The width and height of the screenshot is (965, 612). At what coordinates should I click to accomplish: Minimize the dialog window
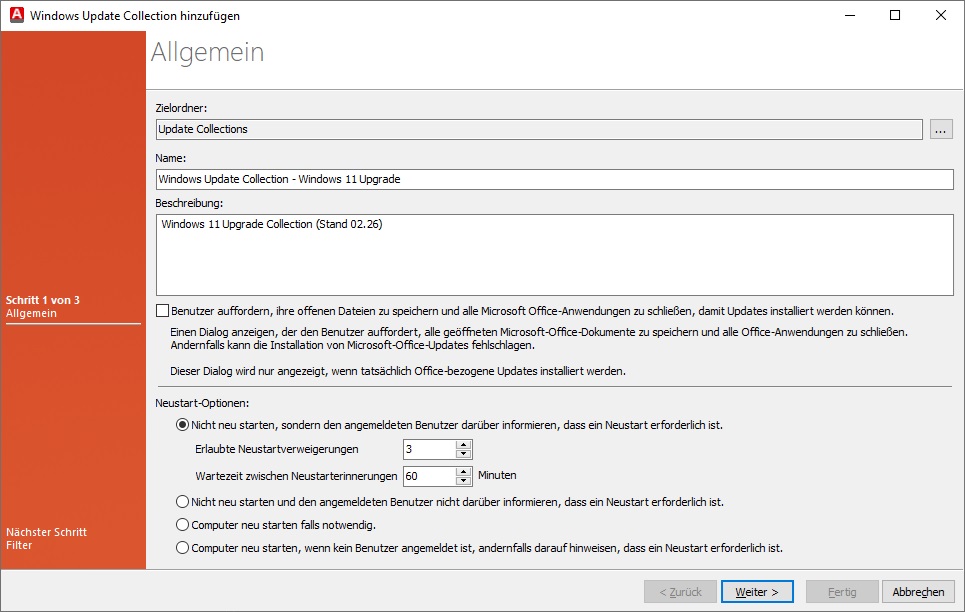(850, 15)
